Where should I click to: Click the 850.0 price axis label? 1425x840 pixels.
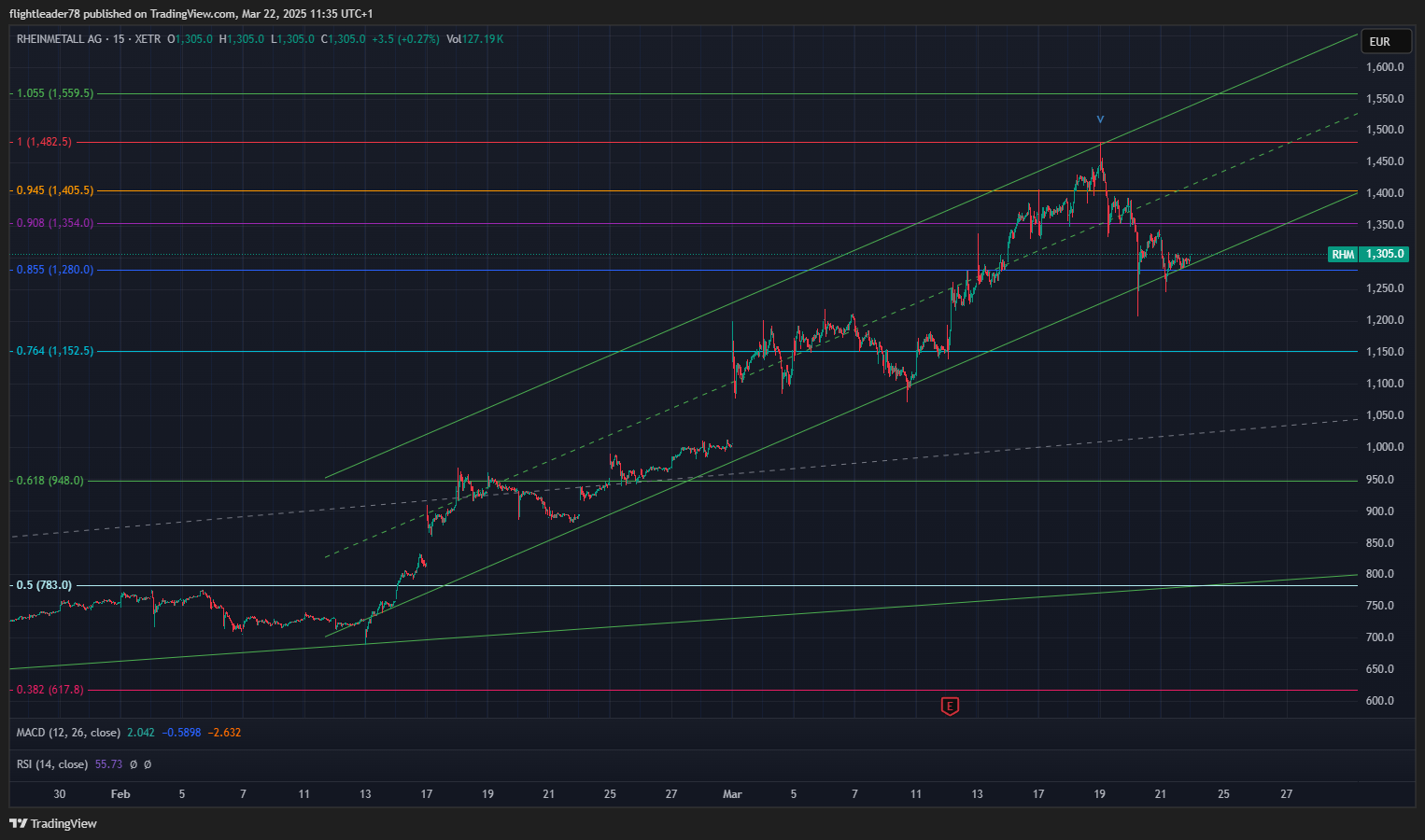coord(1380,543)
